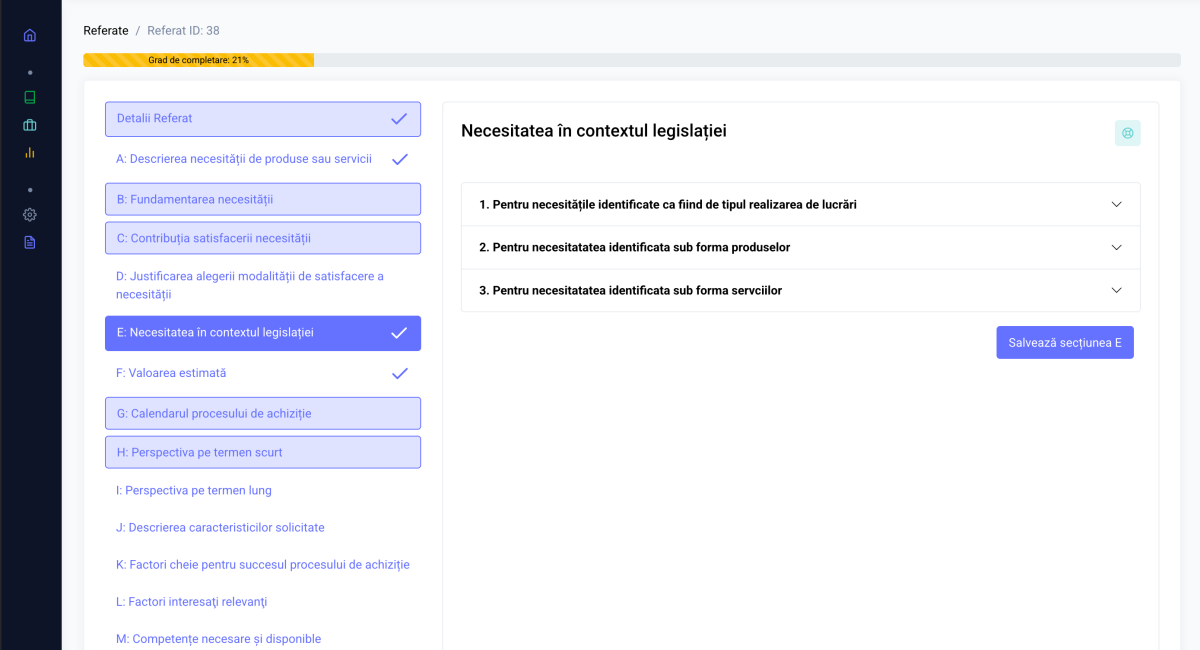Expand section 2 about forma produselor
This screenshot has width=1200, height=650.
800,248
